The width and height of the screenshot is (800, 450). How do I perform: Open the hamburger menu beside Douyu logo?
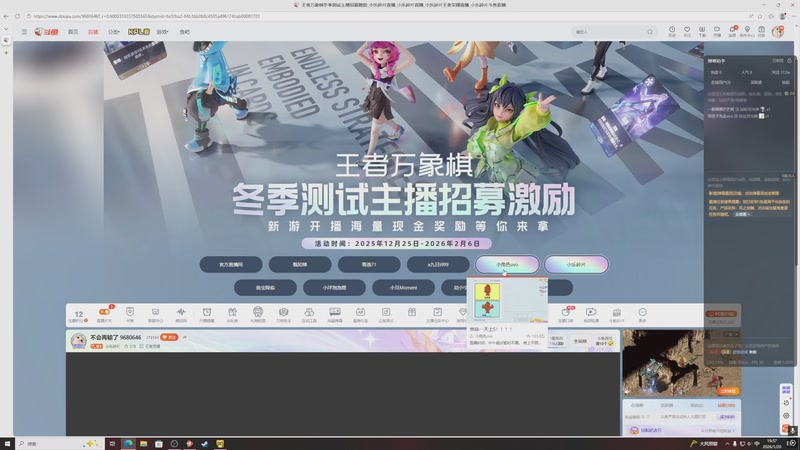tap(24, 32)
